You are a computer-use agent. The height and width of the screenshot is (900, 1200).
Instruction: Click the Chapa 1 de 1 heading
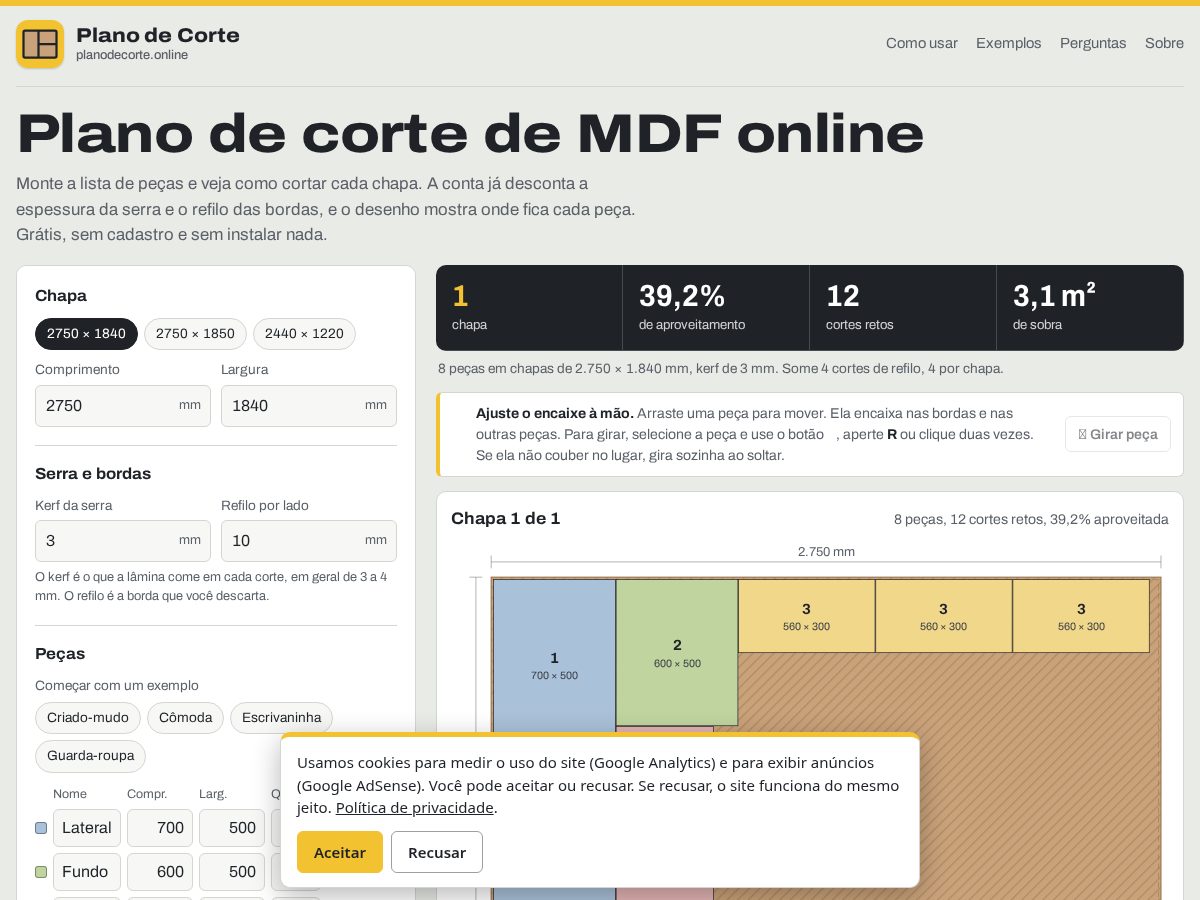pyautogui.click(x=505, y=518)
